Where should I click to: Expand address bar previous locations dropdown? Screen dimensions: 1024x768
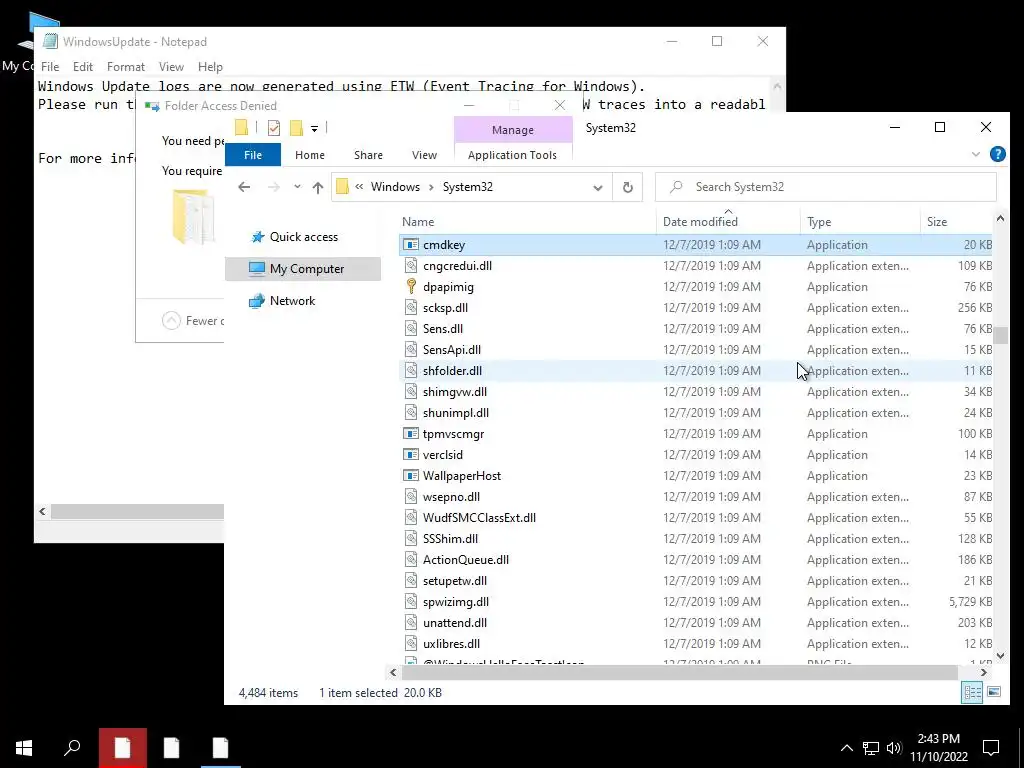click(x=598, y=187)
